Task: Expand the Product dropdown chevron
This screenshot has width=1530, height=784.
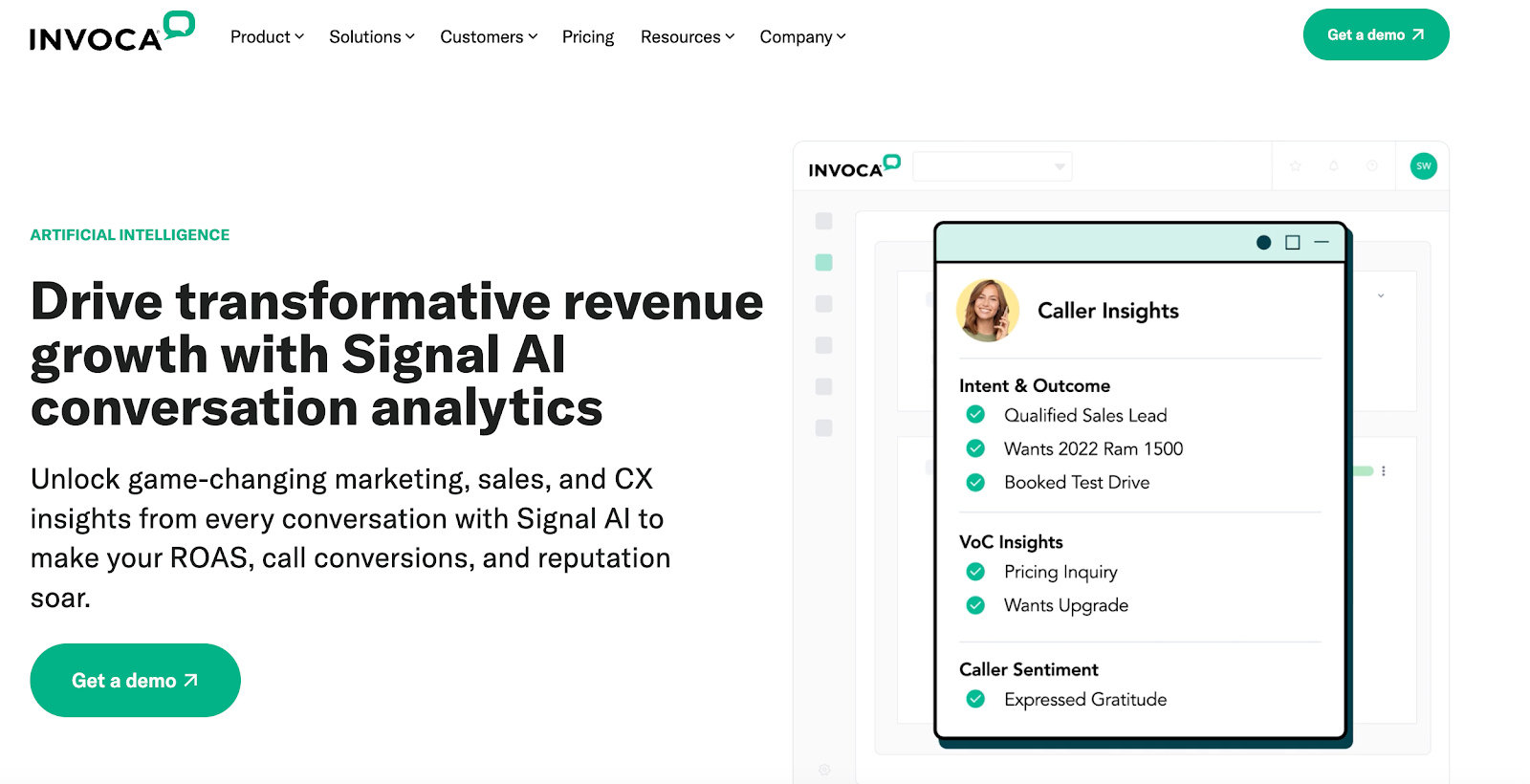Action: pyautogui.click(x=299, y=36)
